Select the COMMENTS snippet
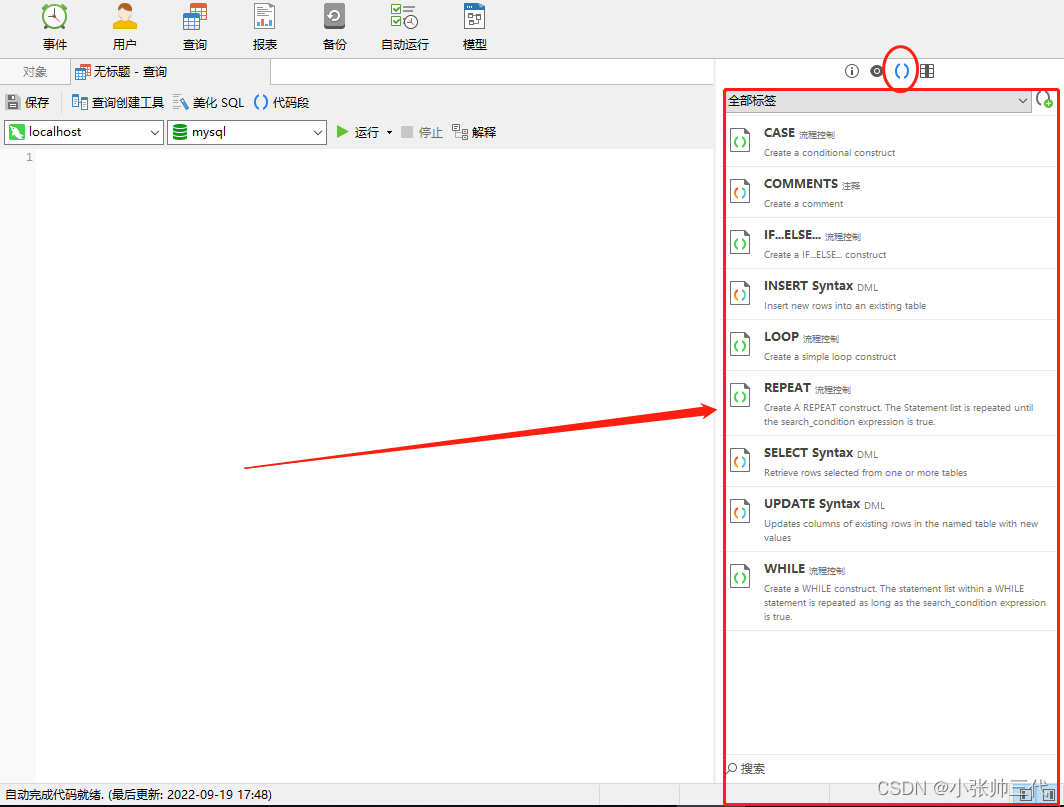The image size is (1064, 807). [892, 192]
